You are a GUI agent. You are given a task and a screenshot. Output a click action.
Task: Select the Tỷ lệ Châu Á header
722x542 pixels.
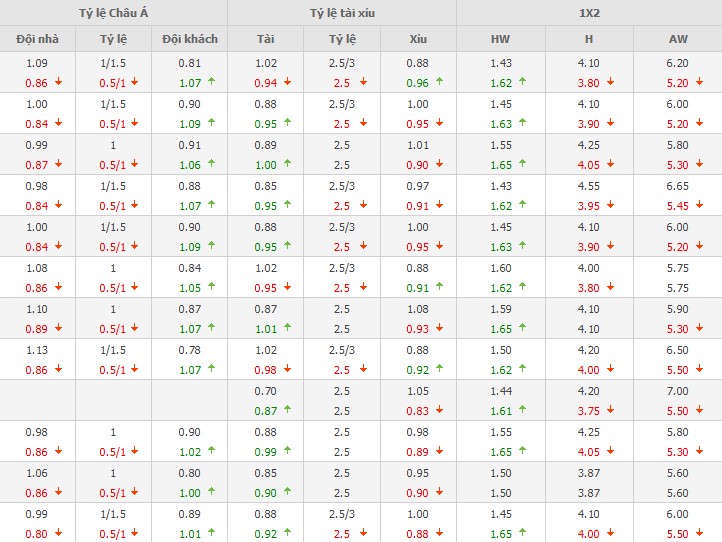[112, 13]
